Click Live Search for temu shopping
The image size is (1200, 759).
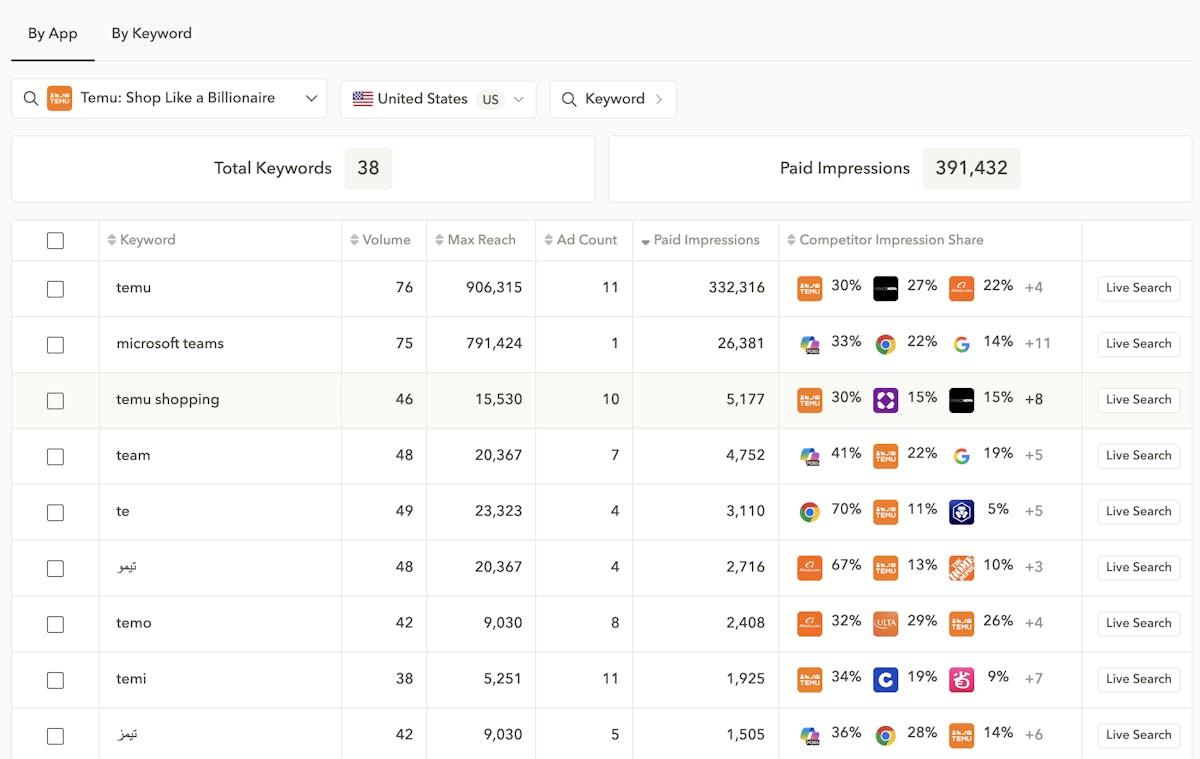[x=1138, y=399]
